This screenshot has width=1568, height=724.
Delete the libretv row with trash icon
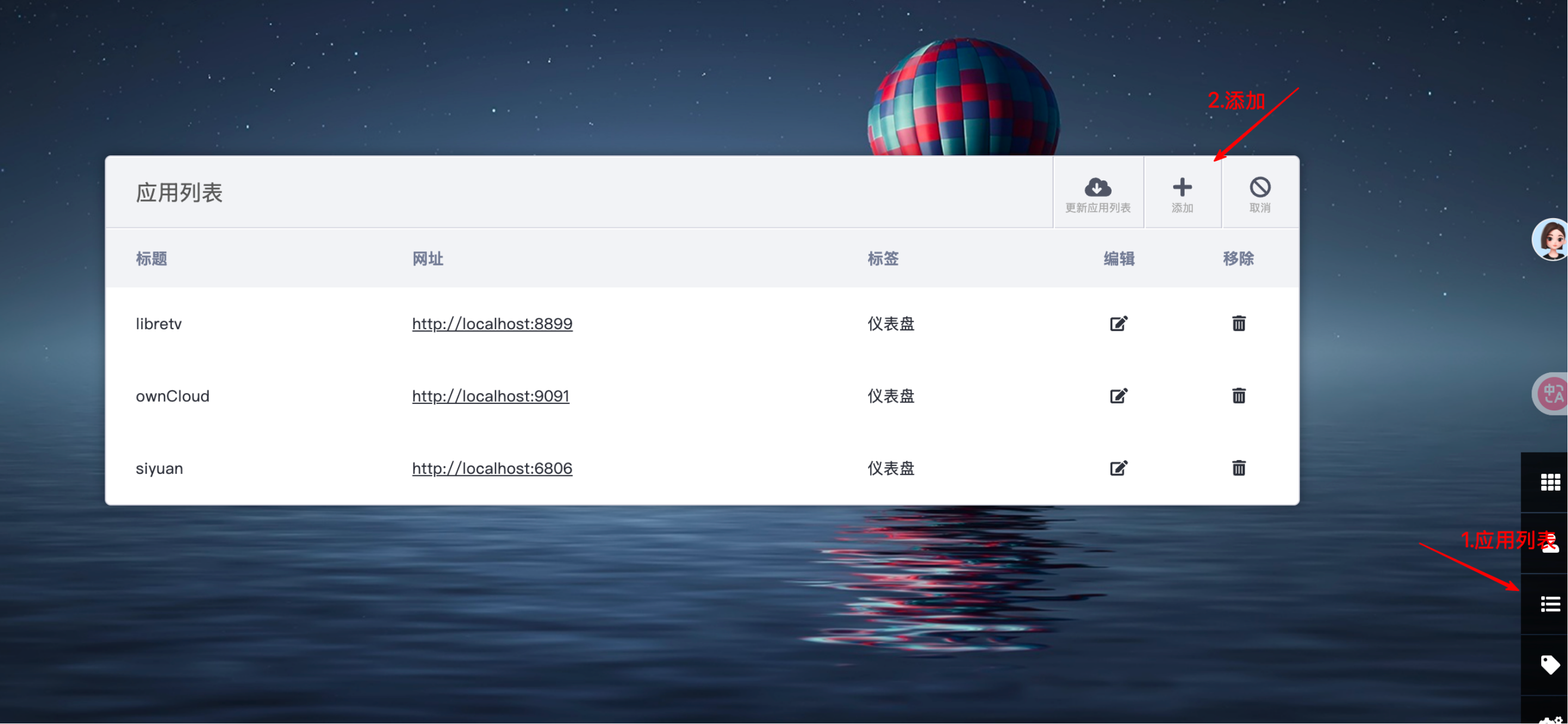click(x=1239, y=323)
